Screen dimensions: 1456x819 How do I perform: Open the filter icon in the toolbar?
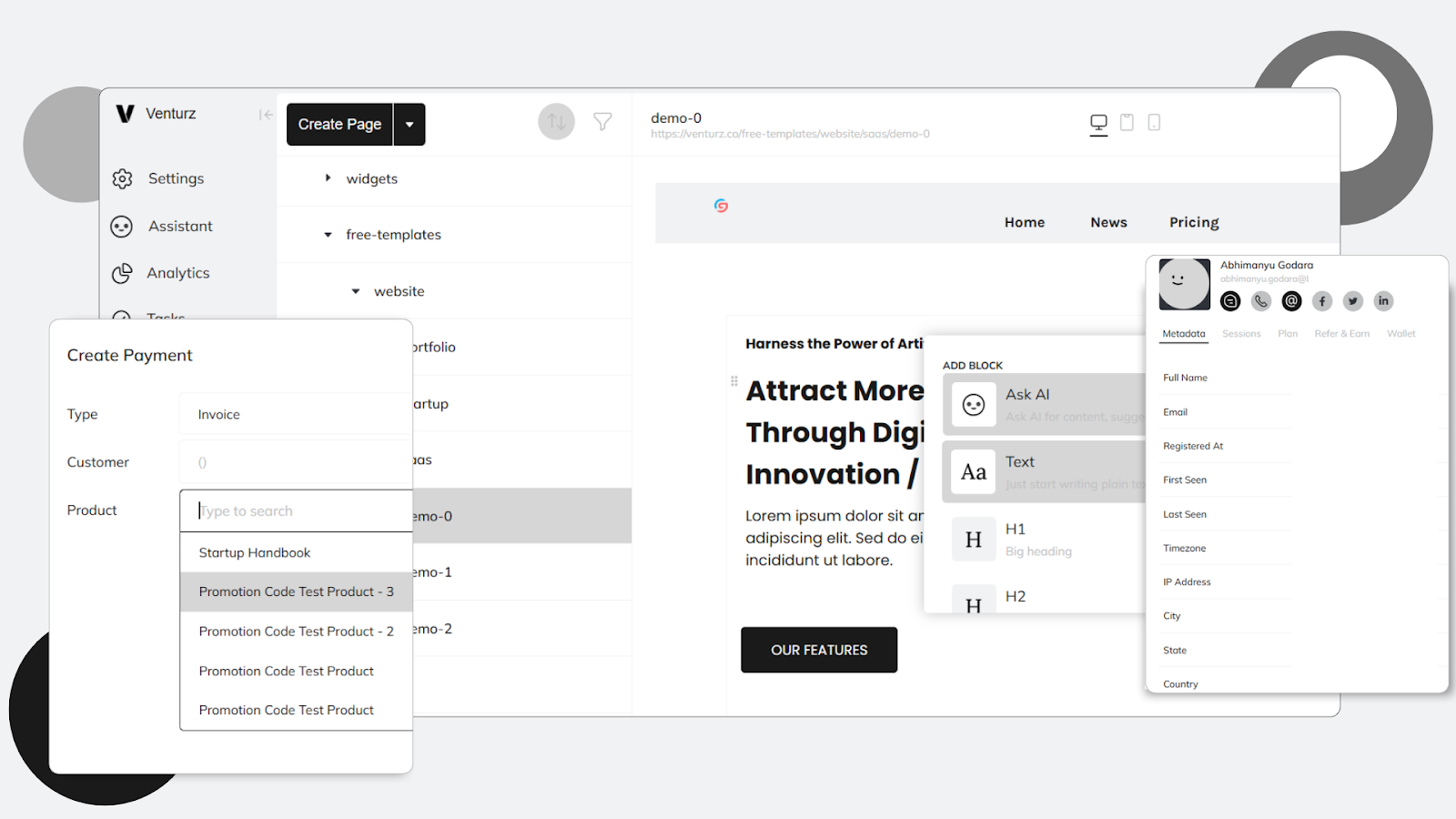point(602,120)
